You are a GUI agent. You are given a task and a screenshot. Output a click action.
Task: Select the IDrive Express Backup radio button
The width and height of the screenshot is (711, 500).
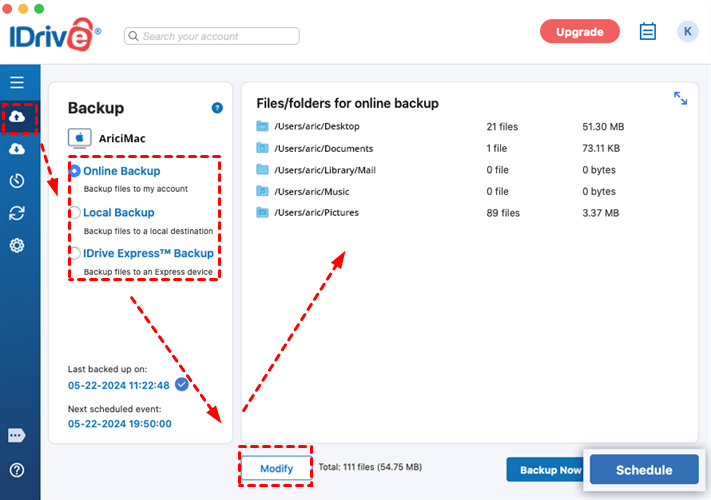(x=75, y=253)
